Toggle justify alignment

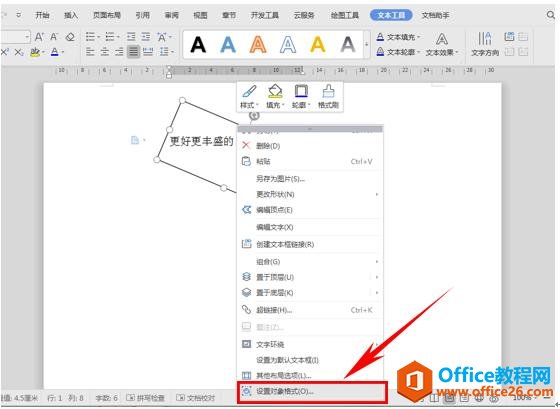(133, 52)
